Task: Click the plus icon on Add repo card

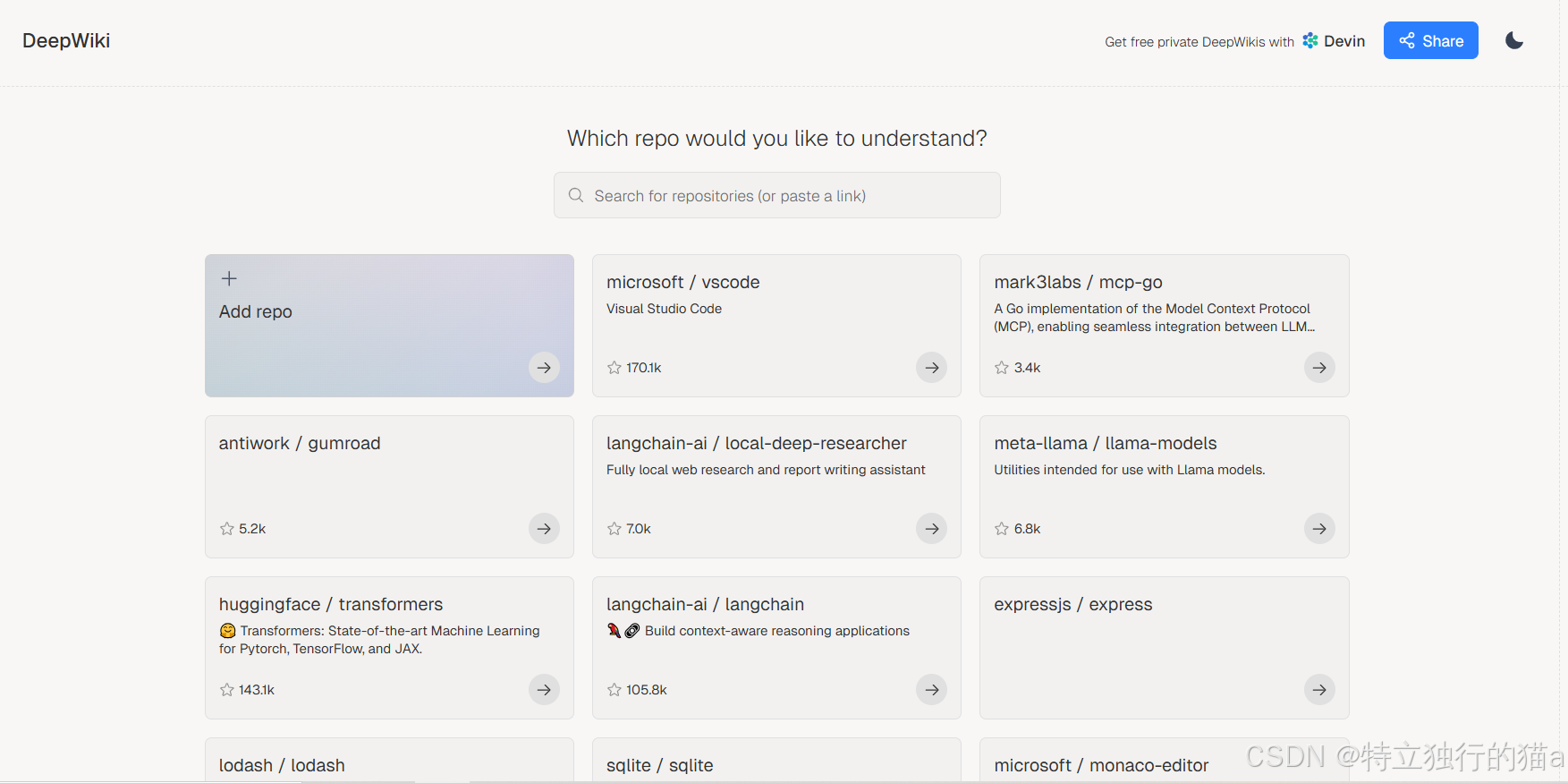Action: [x=229, y=278]
